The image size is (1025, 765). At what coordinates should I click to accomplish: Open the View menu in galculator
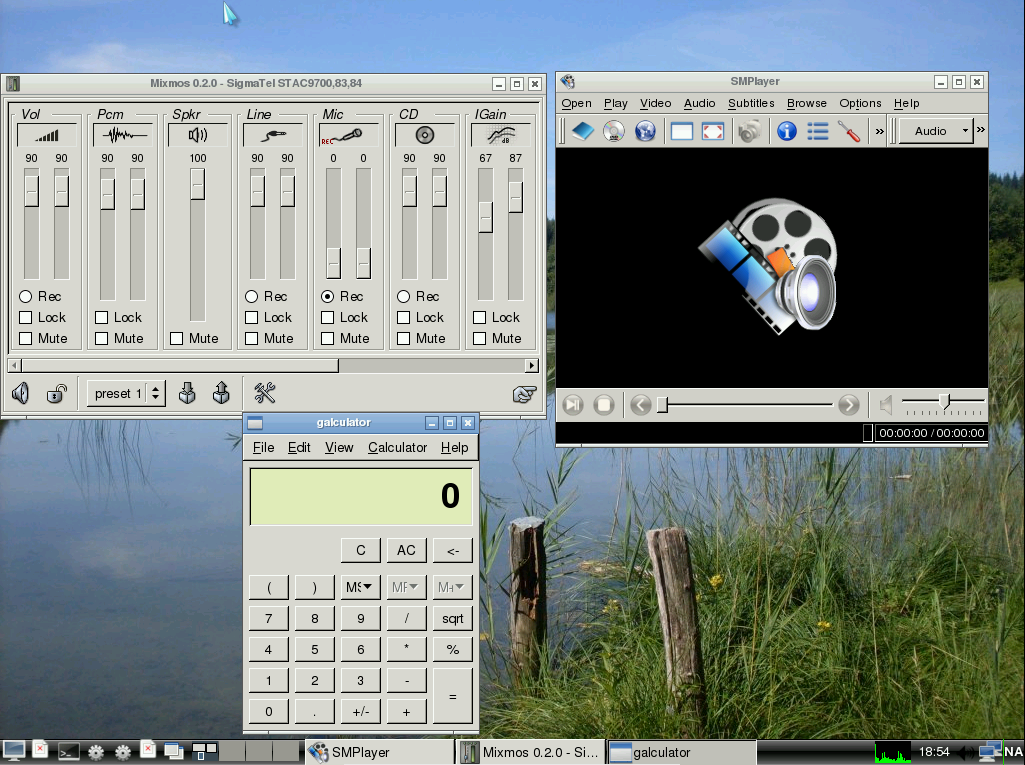point(339,447)
